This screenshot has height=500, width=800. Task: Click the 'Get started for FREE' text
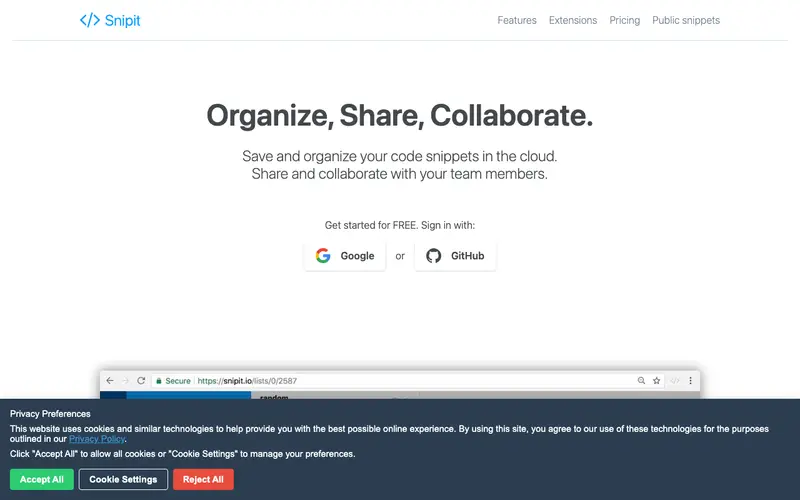(x=371, y=225)
